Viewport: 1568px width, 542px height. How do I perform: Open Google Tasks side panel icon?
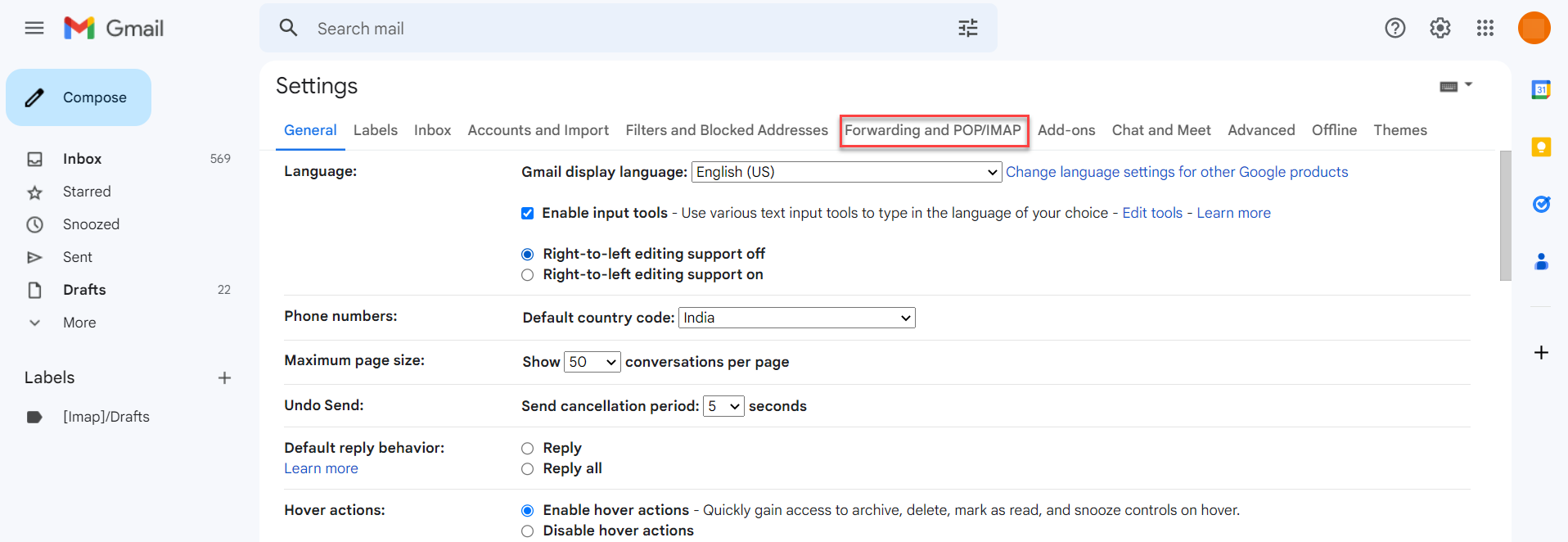click(x=1541, y=204)
